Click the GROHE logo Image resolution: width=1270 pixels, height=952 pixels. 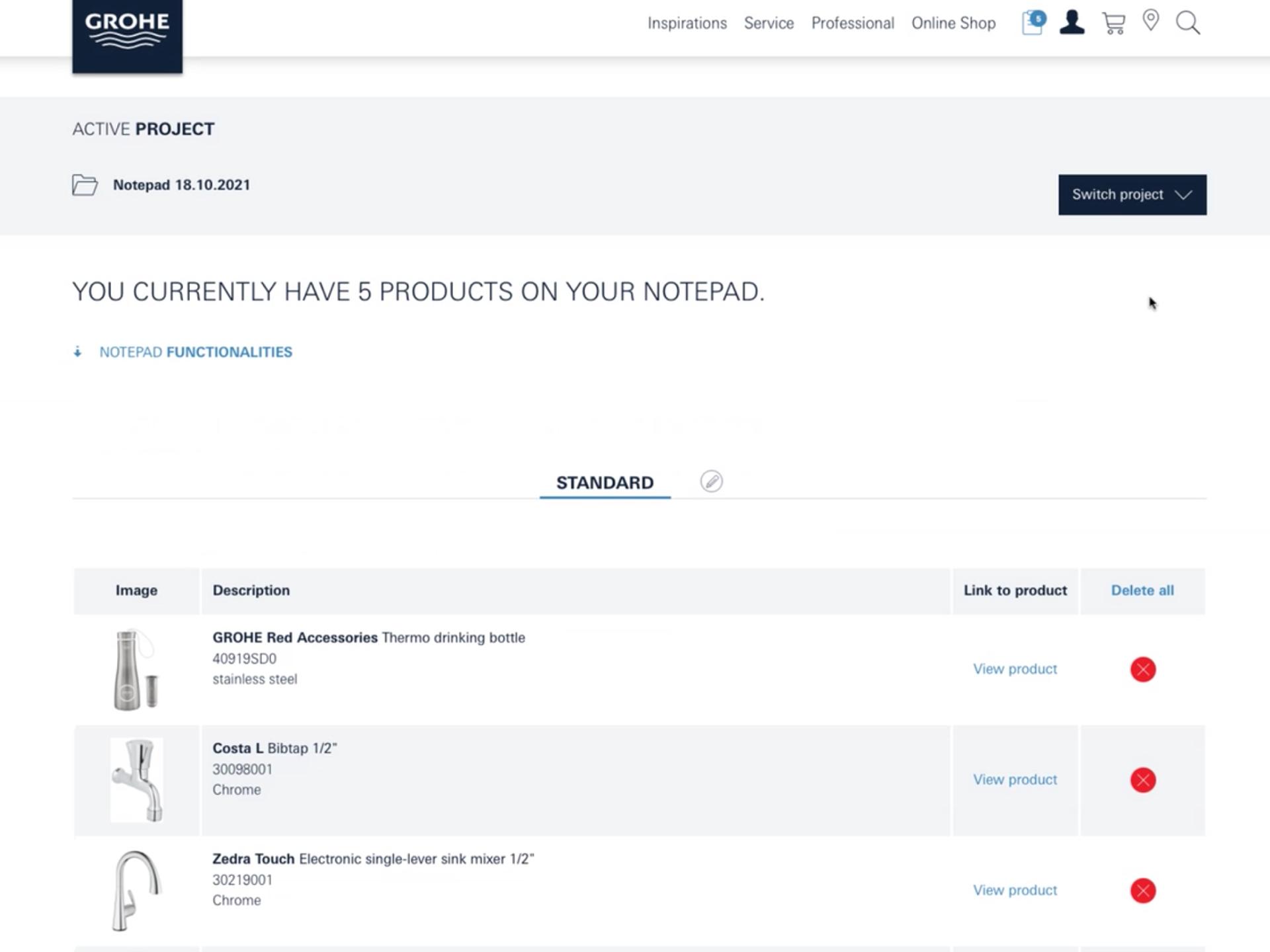tap(127, 33)
